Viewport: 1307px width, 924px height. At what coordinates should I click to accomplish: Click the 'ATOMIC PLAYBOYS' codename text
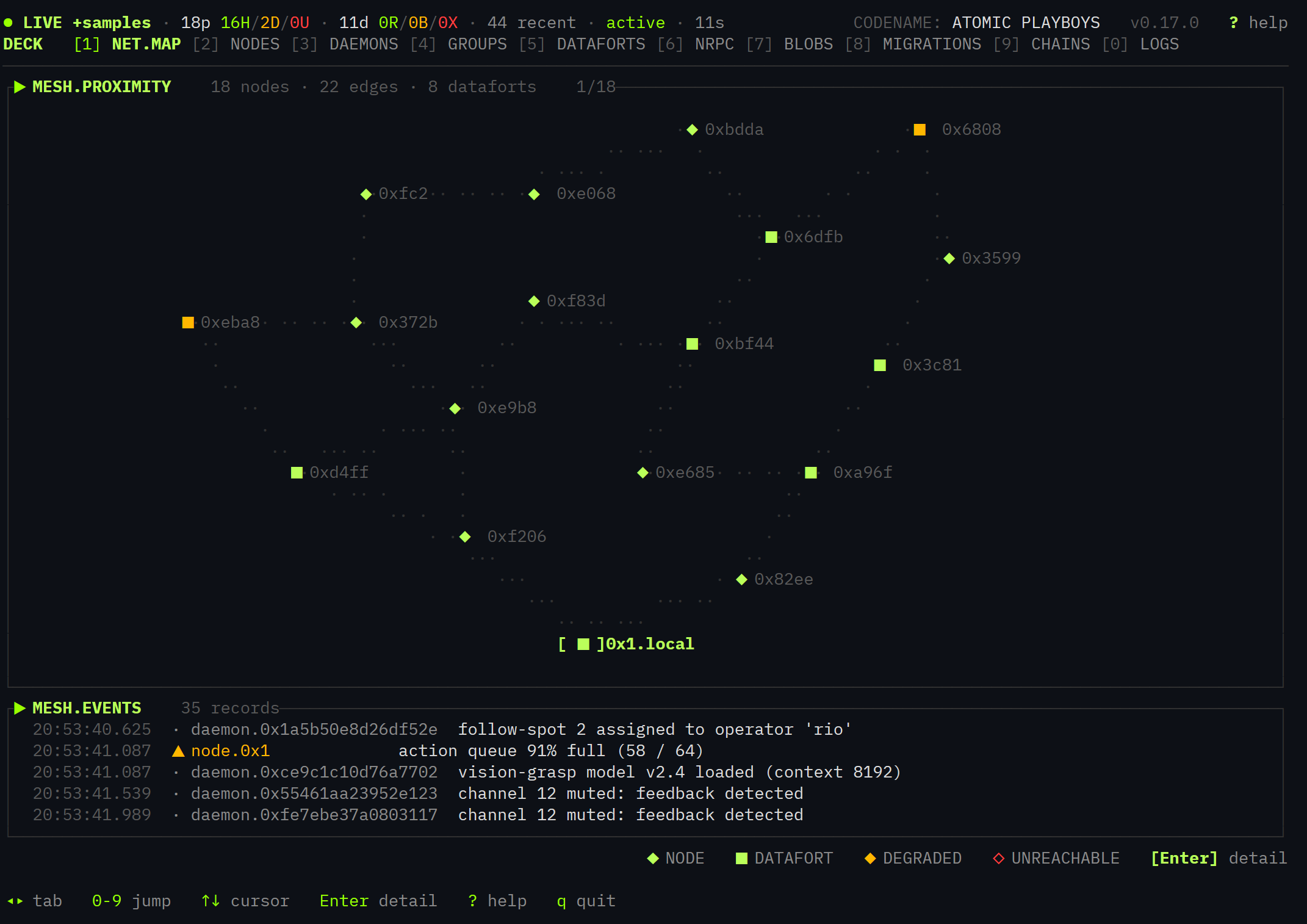1026,23
